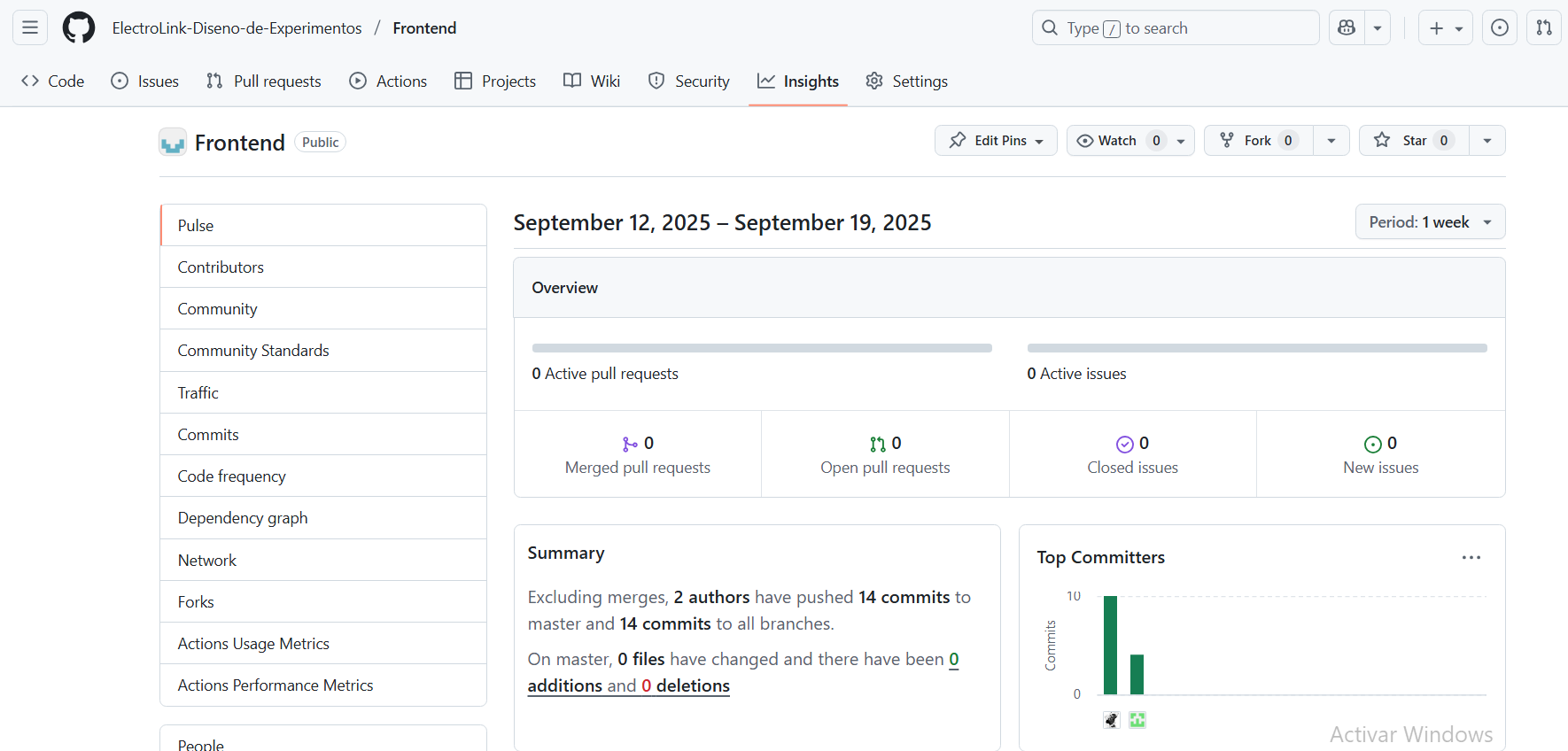Switch to the Actions tab

pyautogui.click(x=388, y=81)
